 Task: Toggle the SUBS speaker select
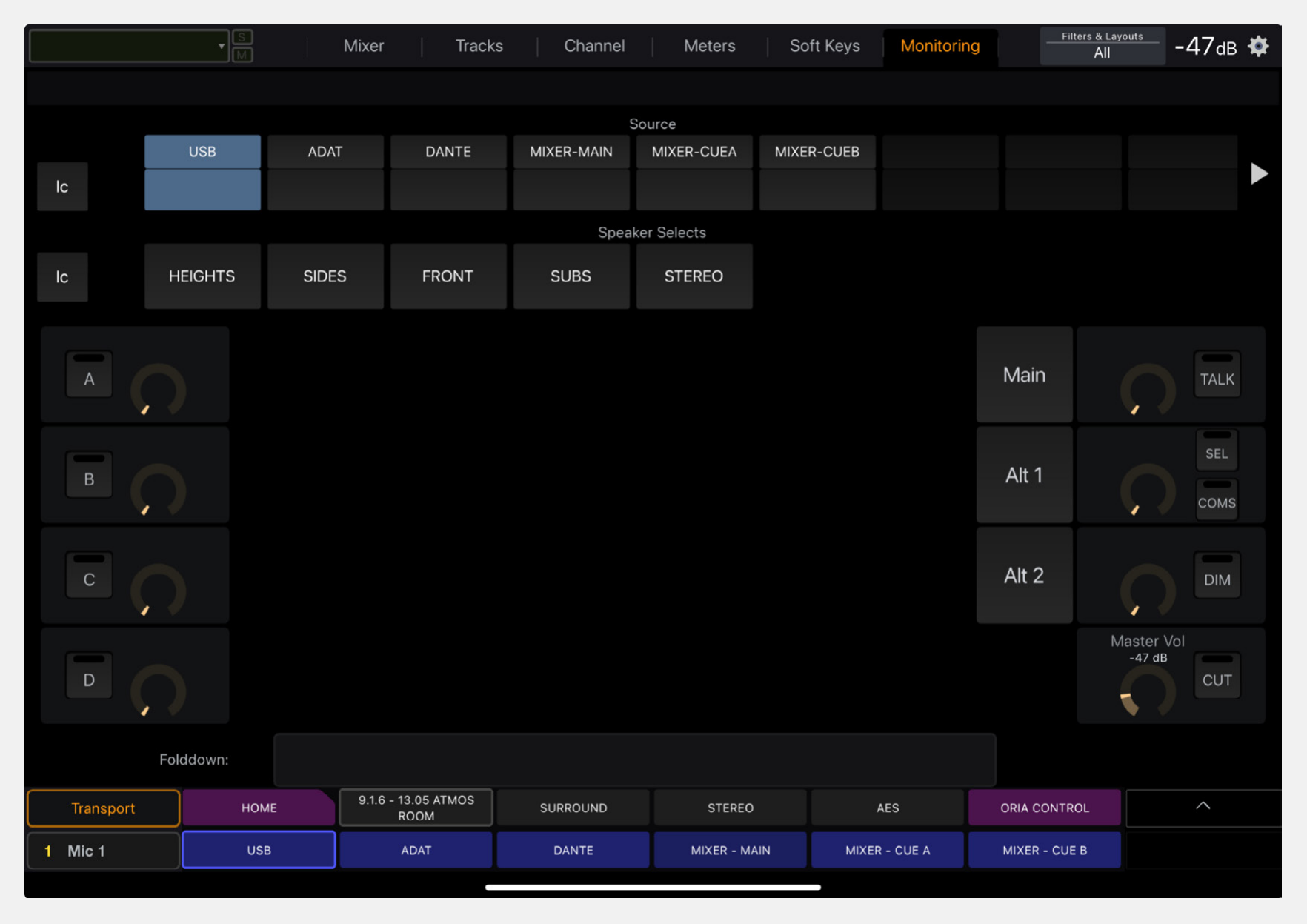pyautogui.click(x=571, y=276)
